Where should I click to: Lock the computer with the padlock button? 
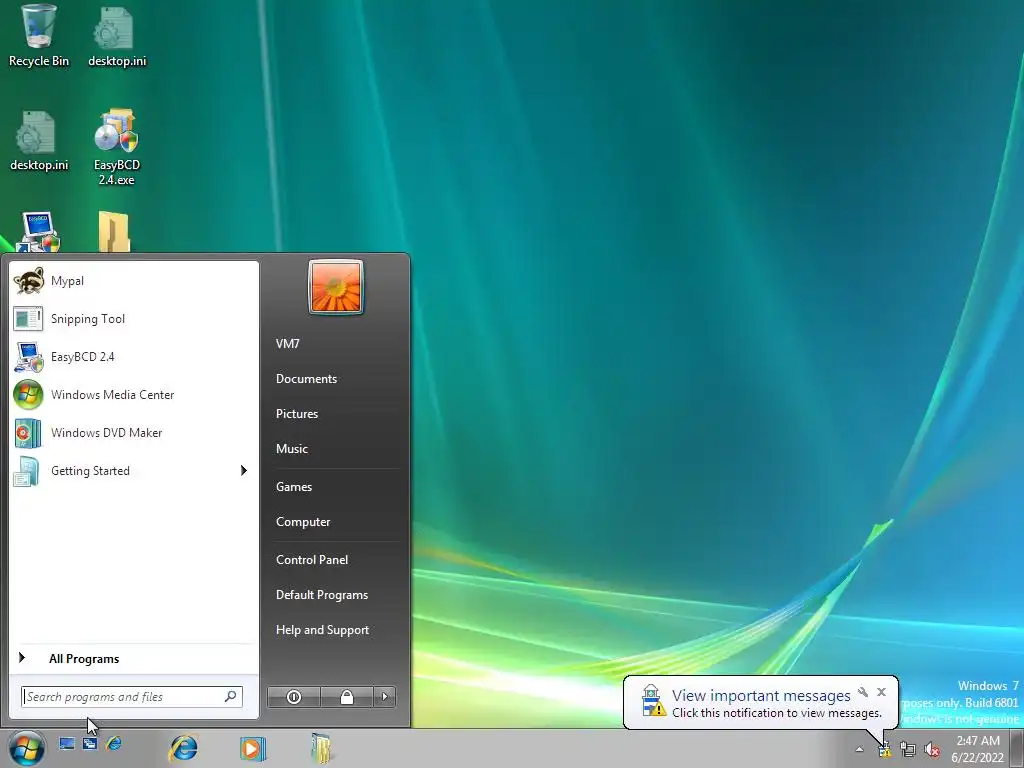coord(347,697)
